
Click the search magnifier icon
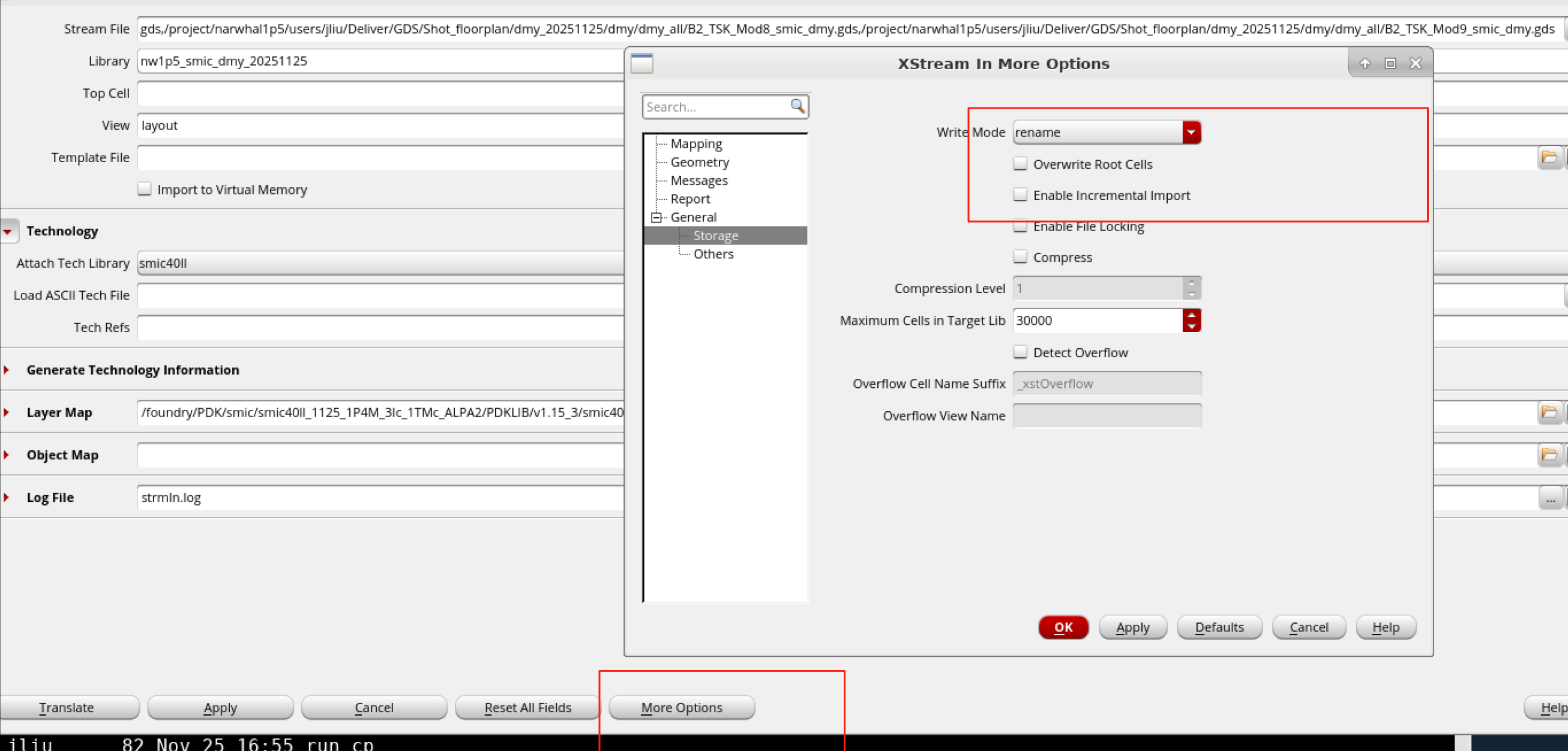coord(798,106)
